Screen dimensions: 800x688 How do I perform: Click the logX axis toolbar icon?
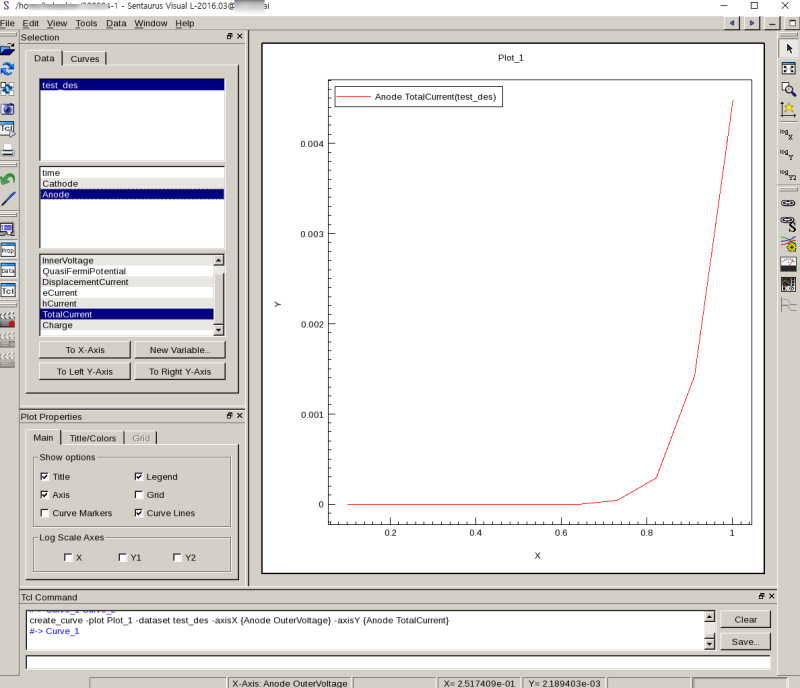coord(788,132)
